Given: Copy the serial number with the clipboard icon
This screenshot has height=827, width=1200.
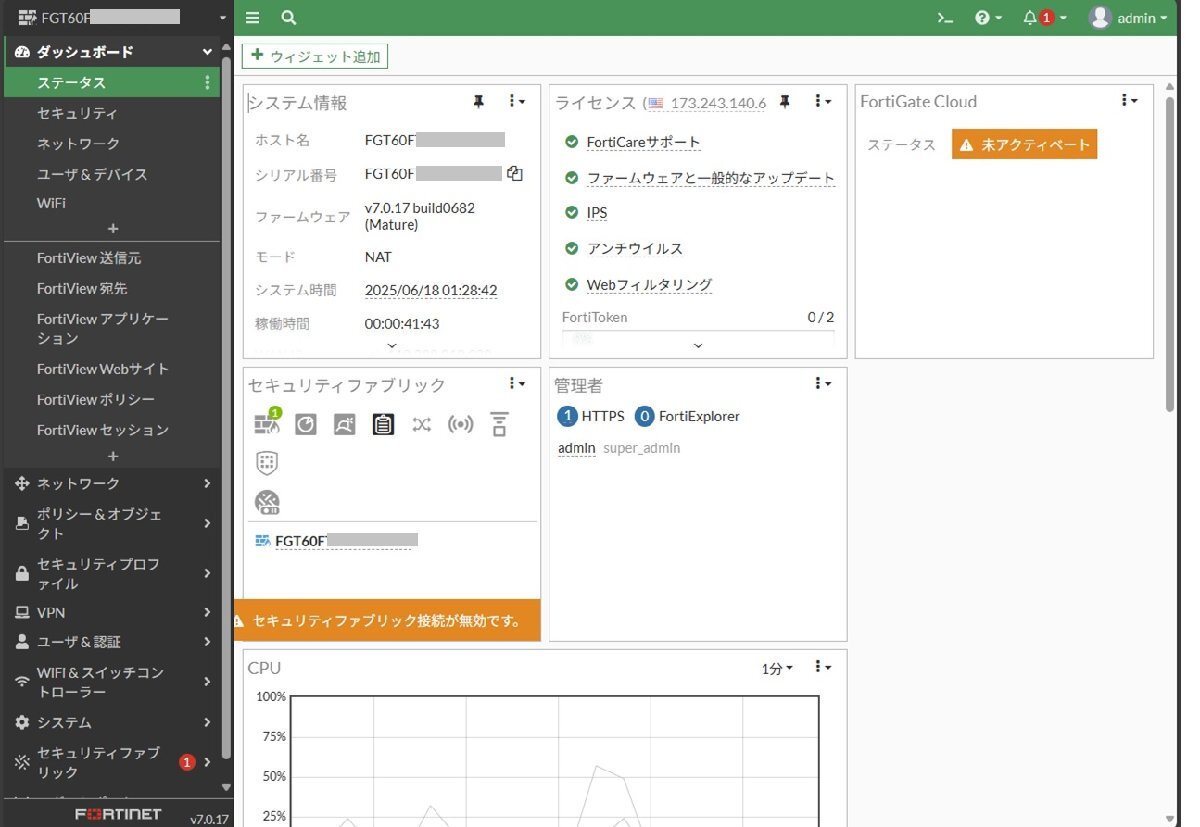Looking at the screenshot, I should (x=515, y=174).
